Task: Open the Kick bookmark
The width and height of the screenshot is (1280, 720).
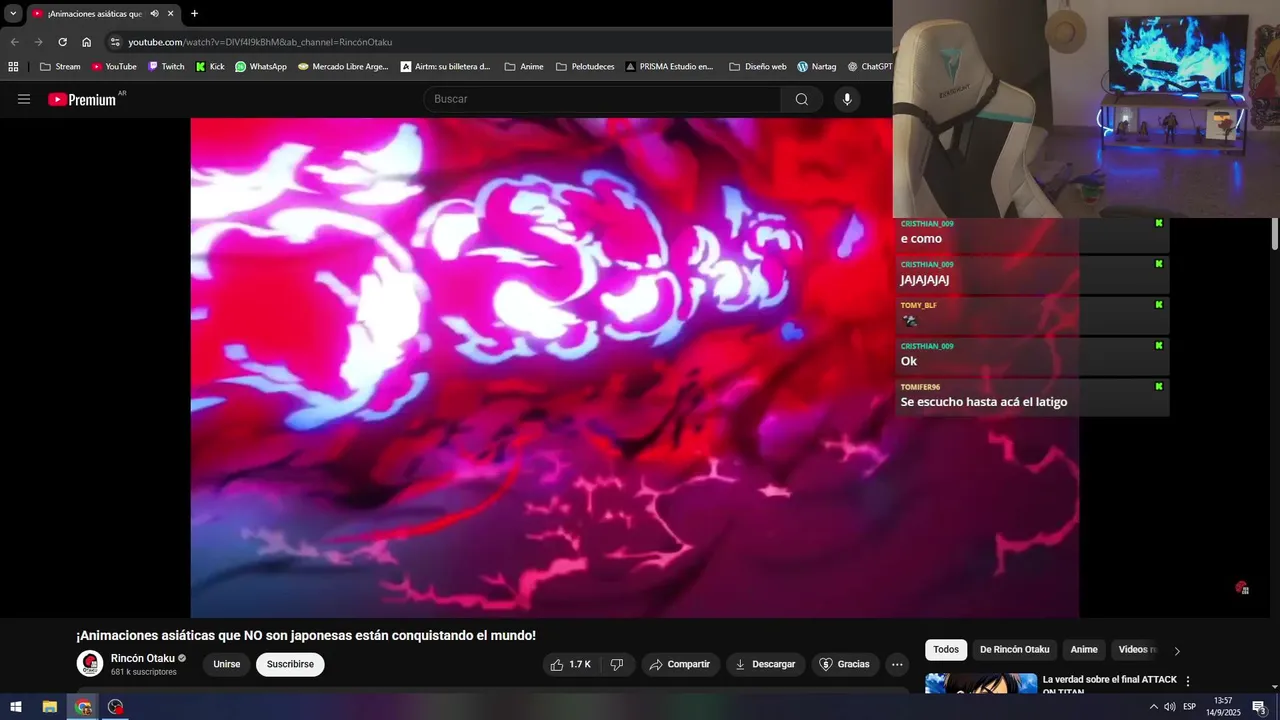Action: pos(210,67)
